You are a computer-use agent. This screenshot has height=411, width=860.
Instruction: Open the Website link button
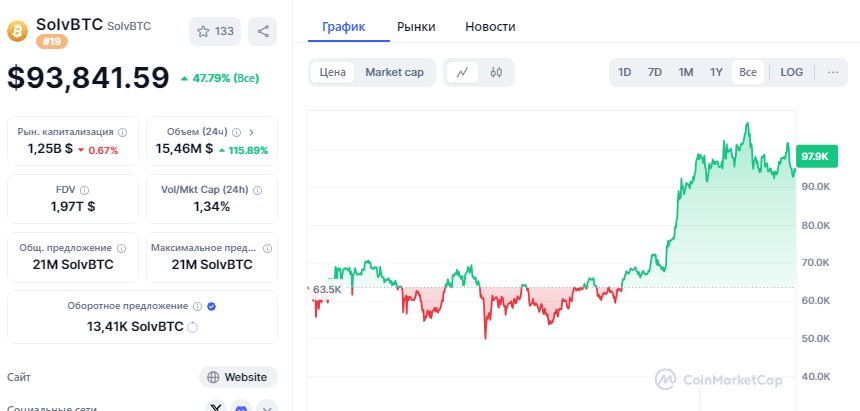pos(238,377)
